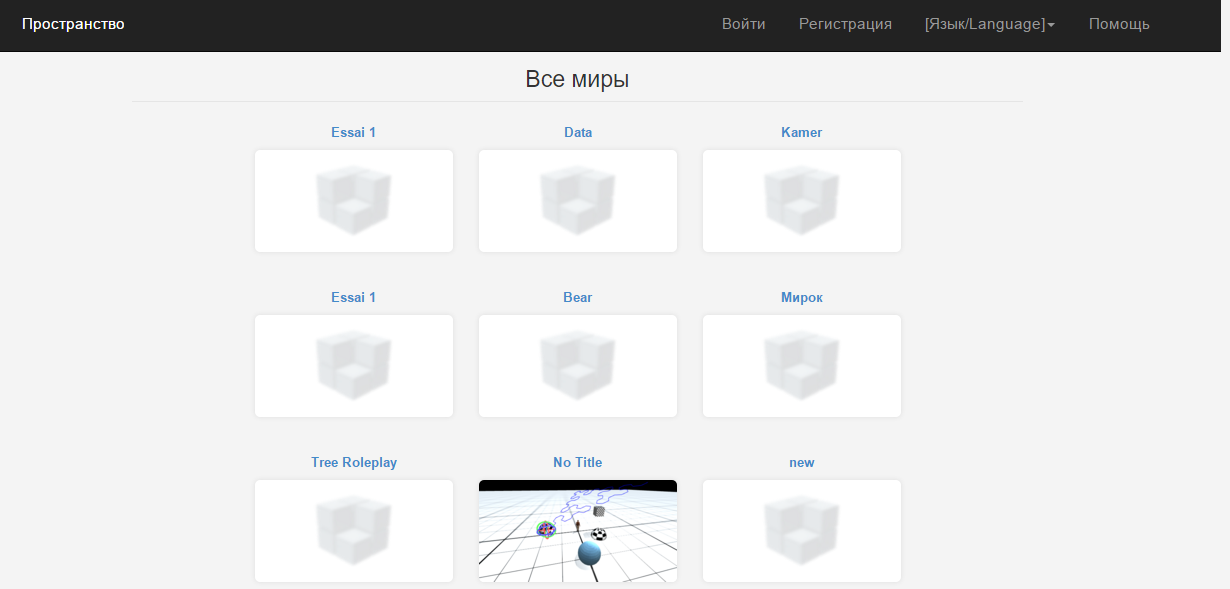Click the Мирок world placeholder thumbnail
Image resolution: width=1230 pixels, height=589 pixels.
coord(802,366)
